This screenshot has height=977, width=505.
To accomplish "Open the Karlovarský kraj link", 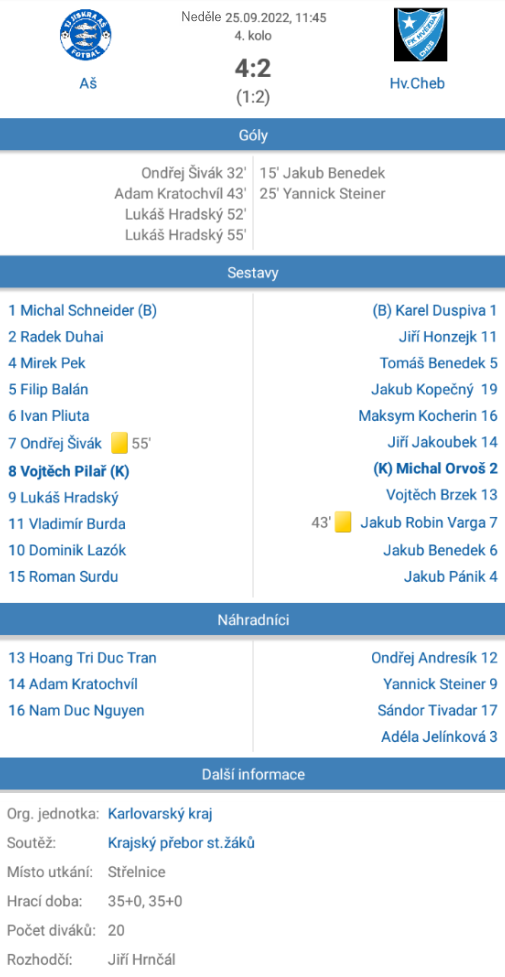I will point(161,813).
